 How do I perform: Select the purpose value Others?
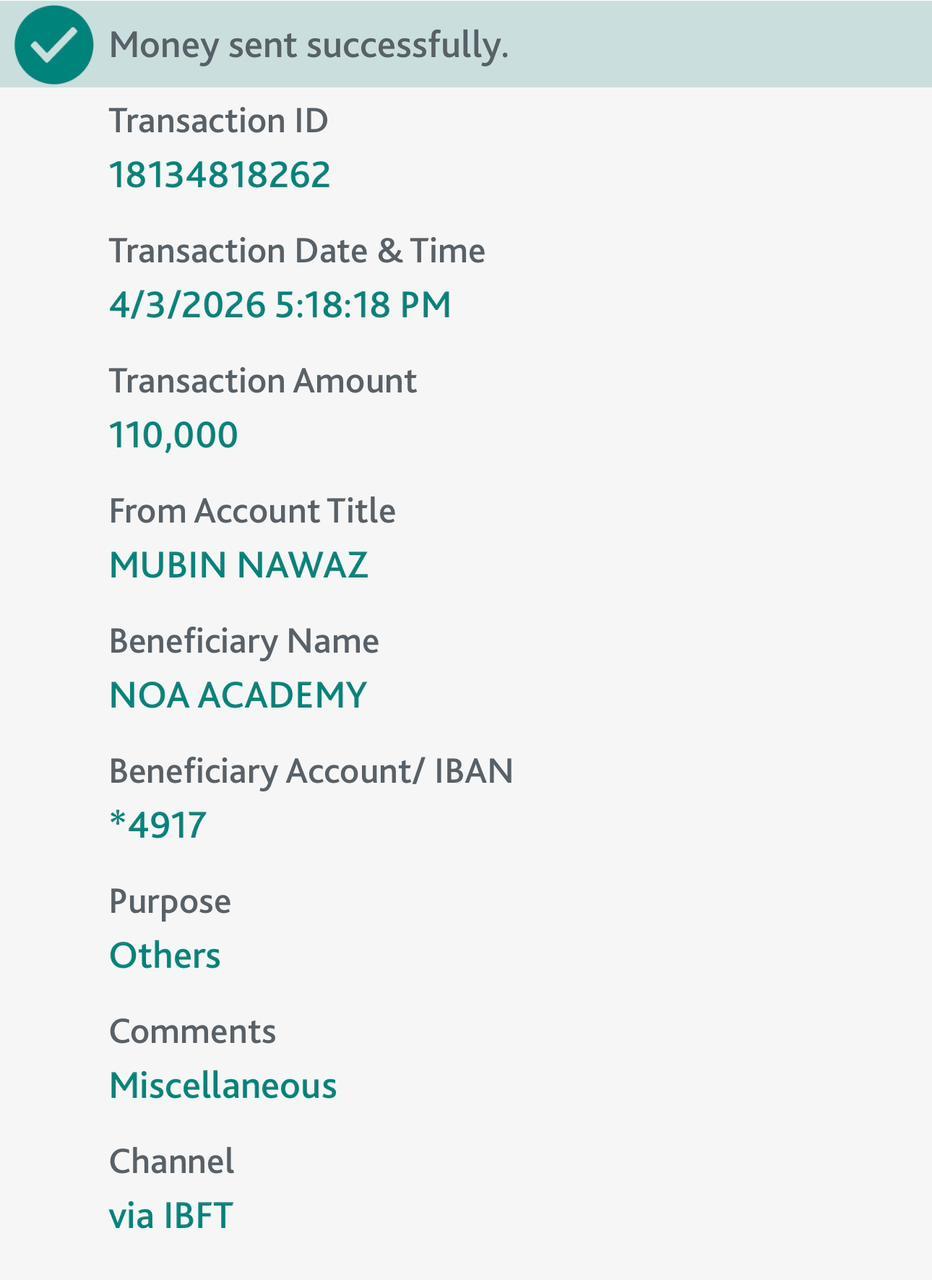click(x=164, y=955)
